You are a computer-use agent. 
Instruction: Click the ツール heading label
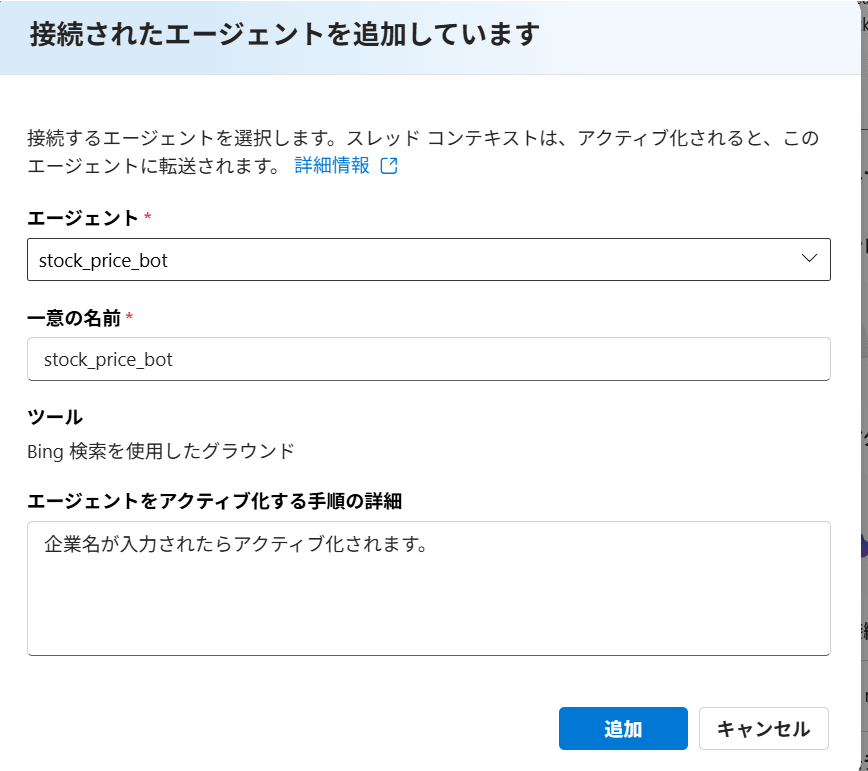click(55, 417)
